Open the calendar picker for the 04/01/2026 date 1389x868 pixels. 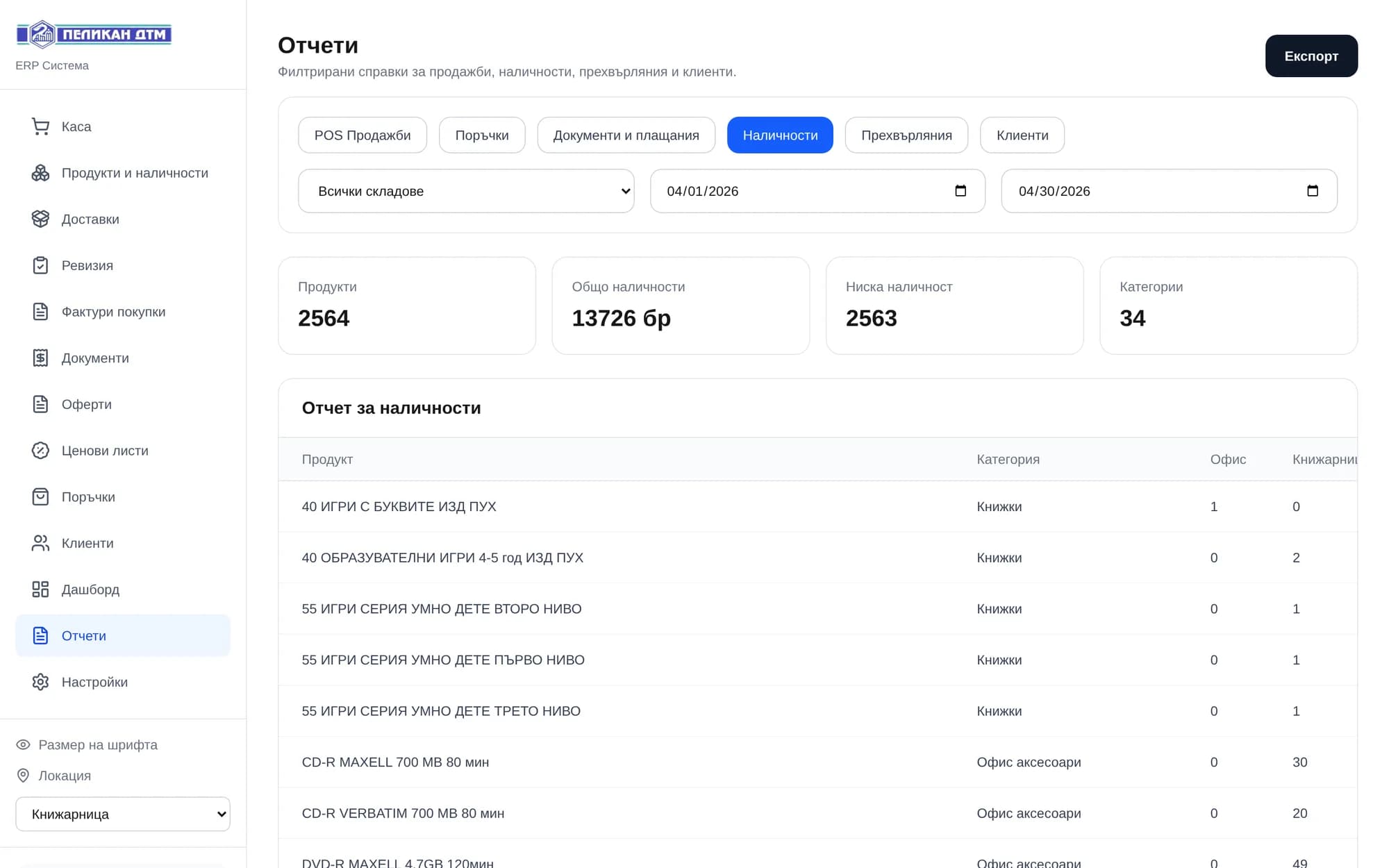(x=960, y=191)
